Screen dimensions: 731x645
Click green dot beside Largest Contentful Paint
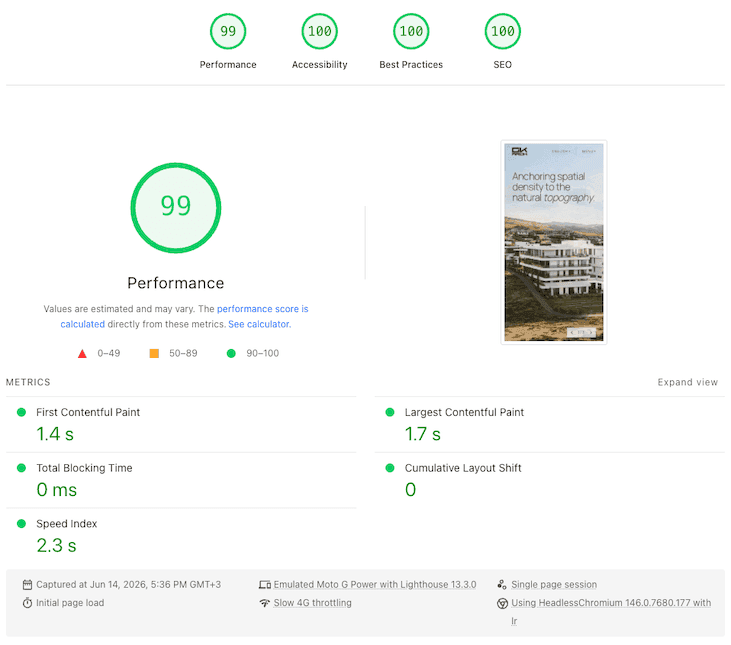[390, 412]
